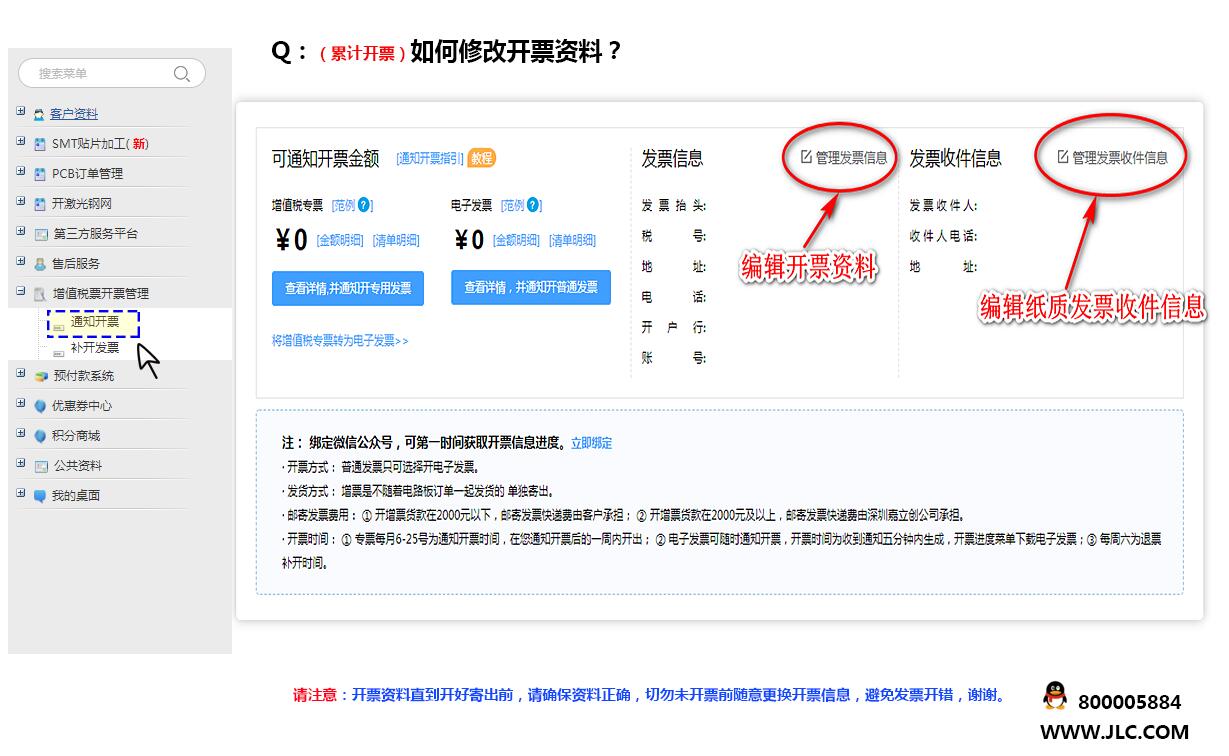Open the 补开发票 submenu item
1229x756 pixels.
(95, 348)
